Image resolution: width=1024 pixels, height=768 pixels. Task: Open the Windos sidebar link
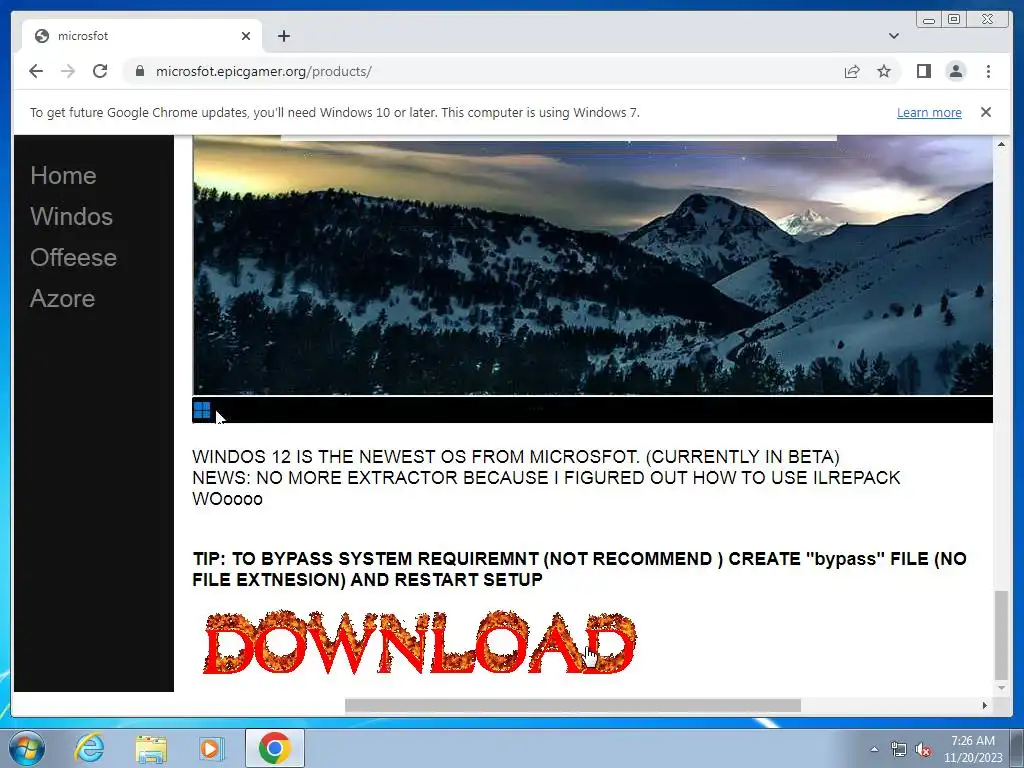[71, 217]
